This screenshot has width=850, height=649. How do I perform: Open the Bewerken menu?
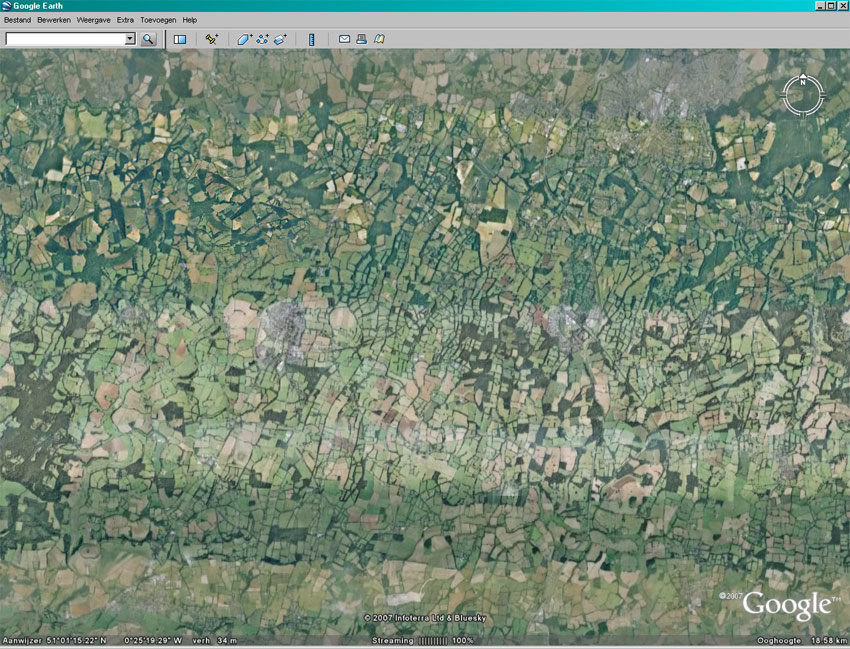click(54, 20)
